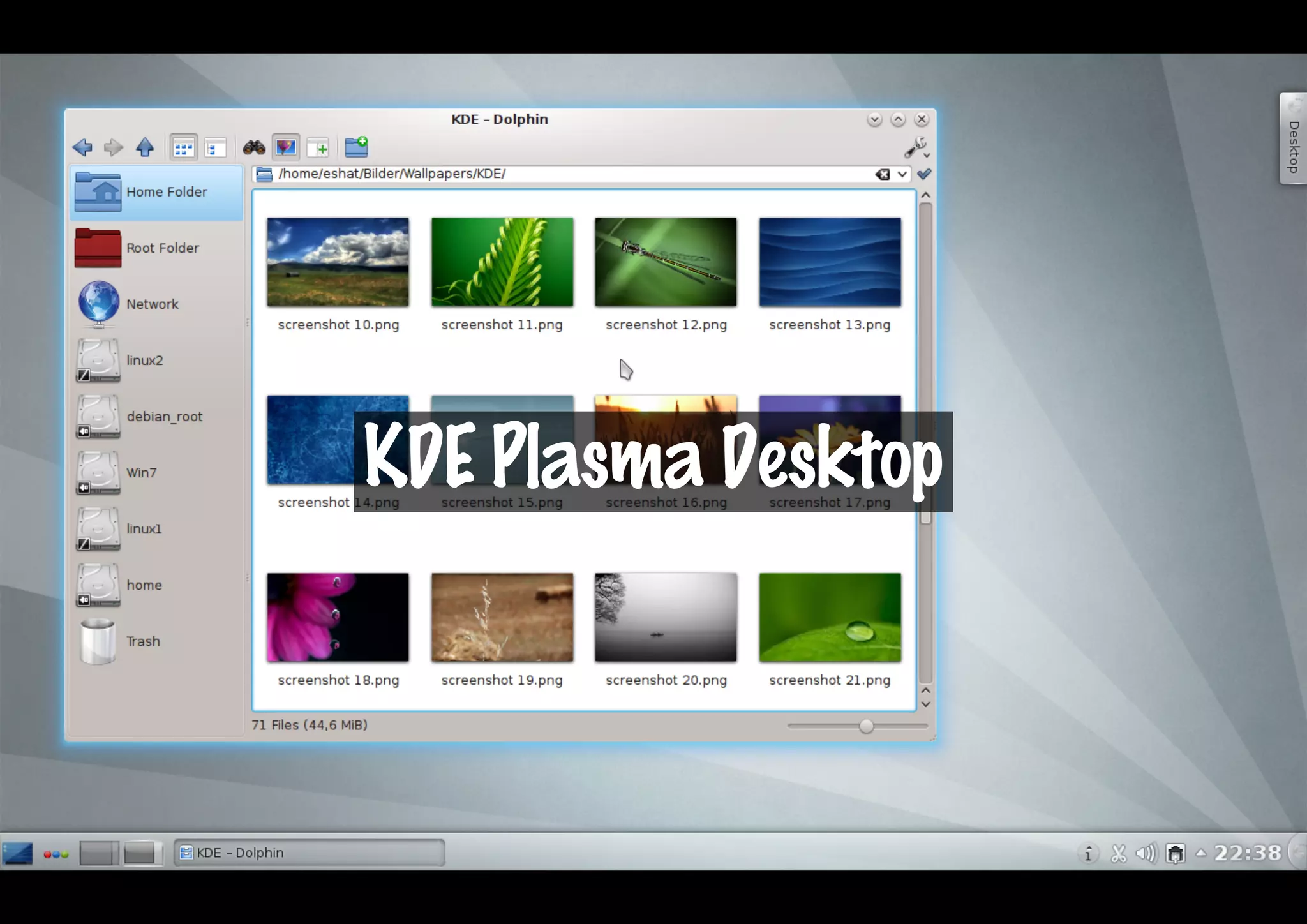The height and width of the screenshot is (924, 1307).
Task: Open the Klipper scissors tray icon
Action: [1118, 853]
